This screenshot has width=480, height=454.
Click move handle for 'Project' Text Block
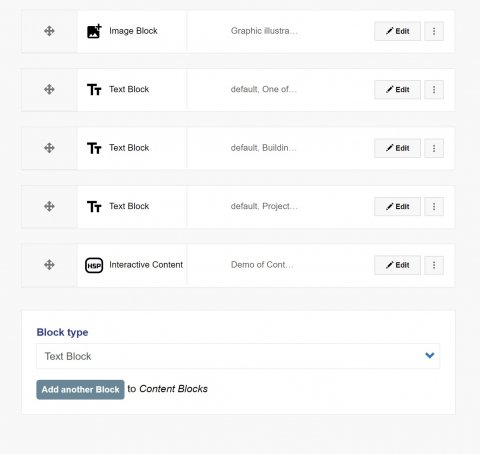coord(49,206)
